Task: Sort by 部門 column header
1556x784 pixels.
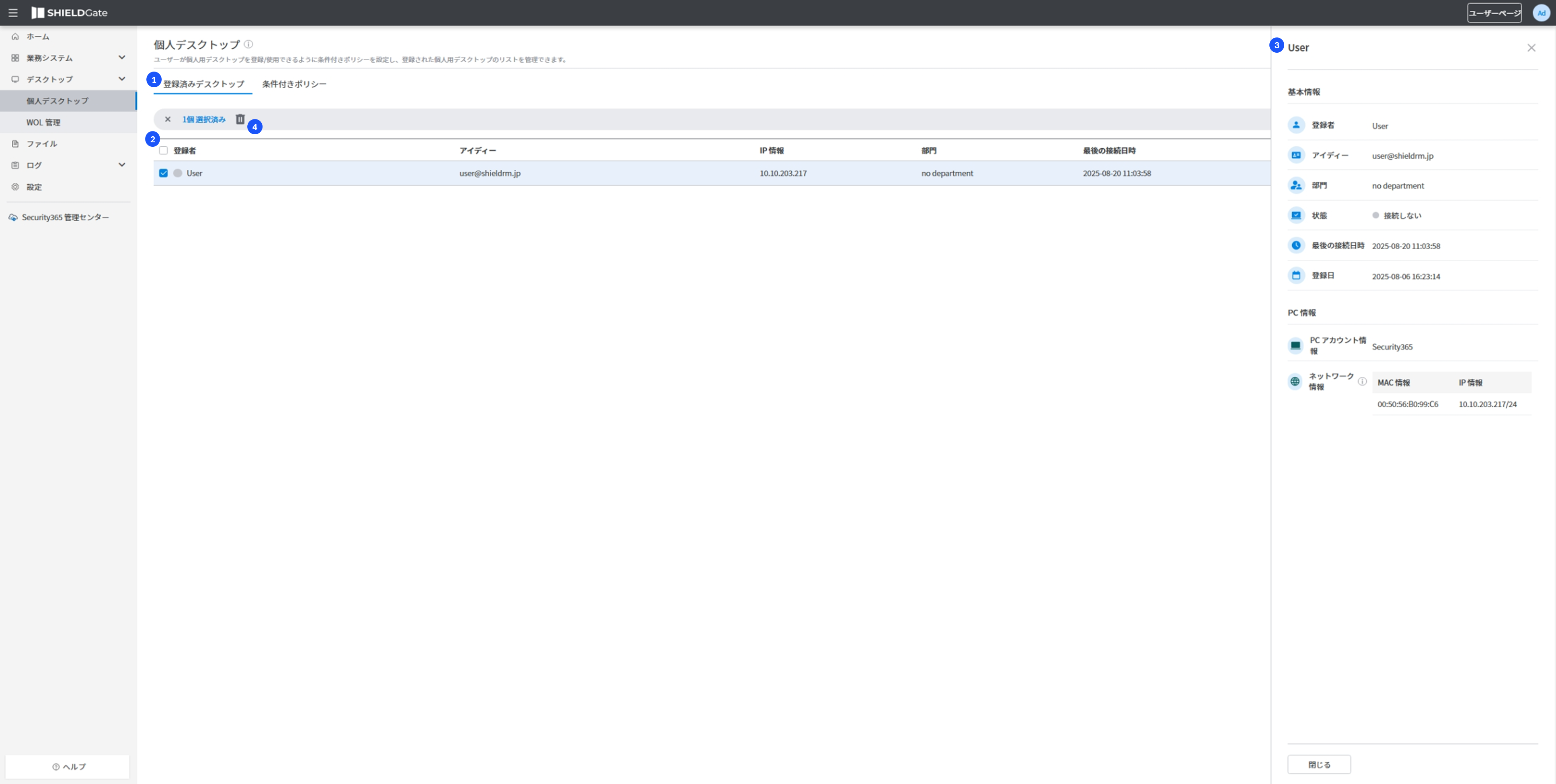Action: pos(928,150)
